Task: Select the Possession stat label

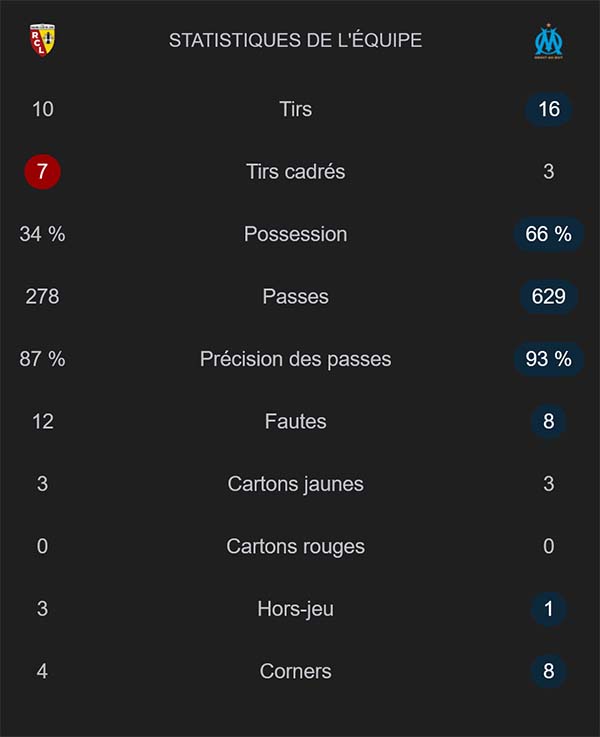Action: tap(295, 234)
